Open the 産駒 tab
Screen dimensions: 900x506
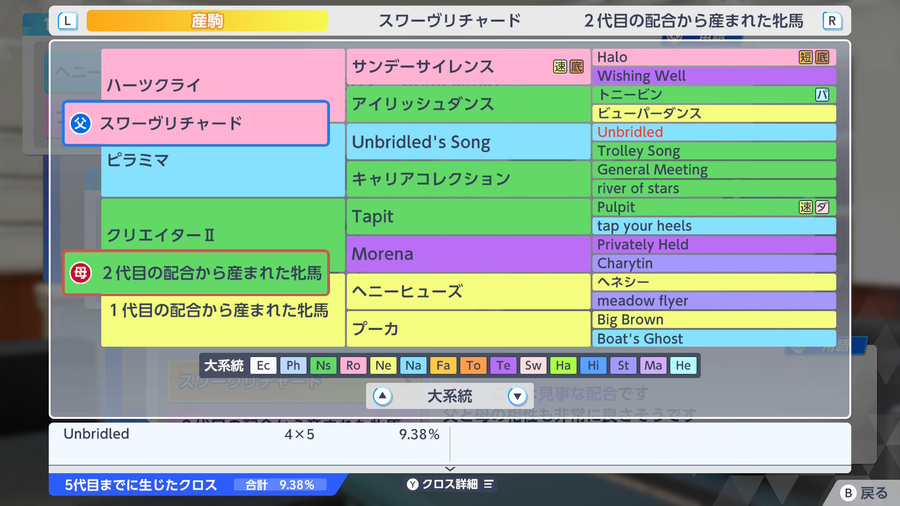pyautogui.click(x=207, y=21)
